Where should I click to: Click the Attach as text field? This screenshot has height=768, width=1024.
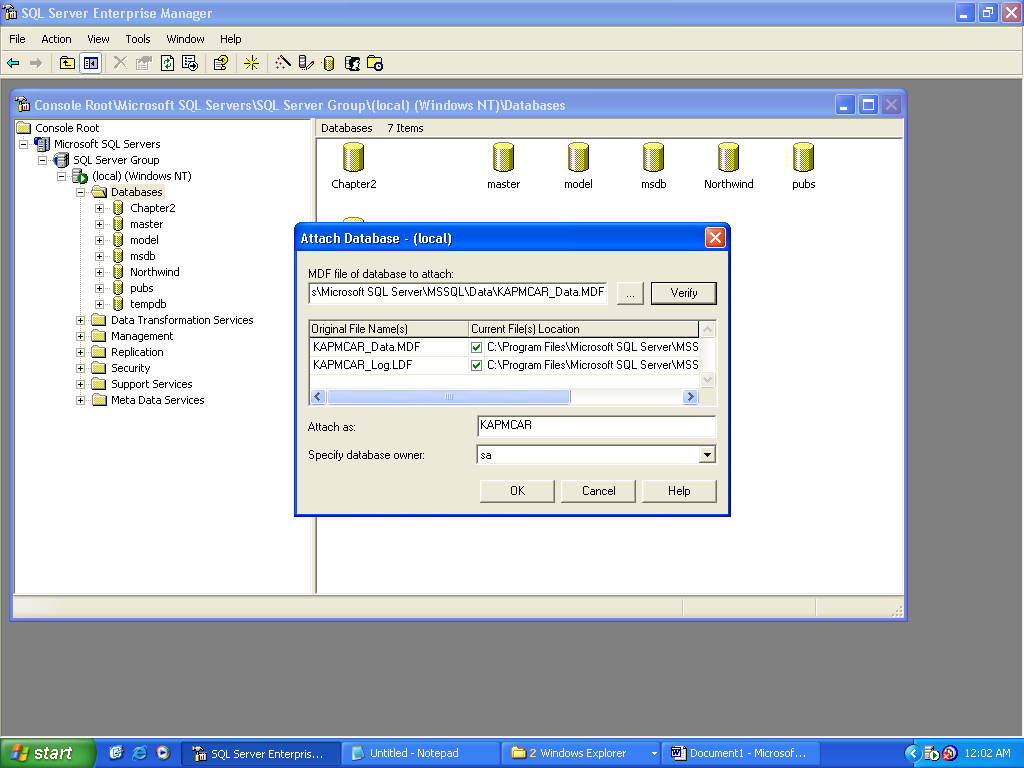click(x=596, y=426)
